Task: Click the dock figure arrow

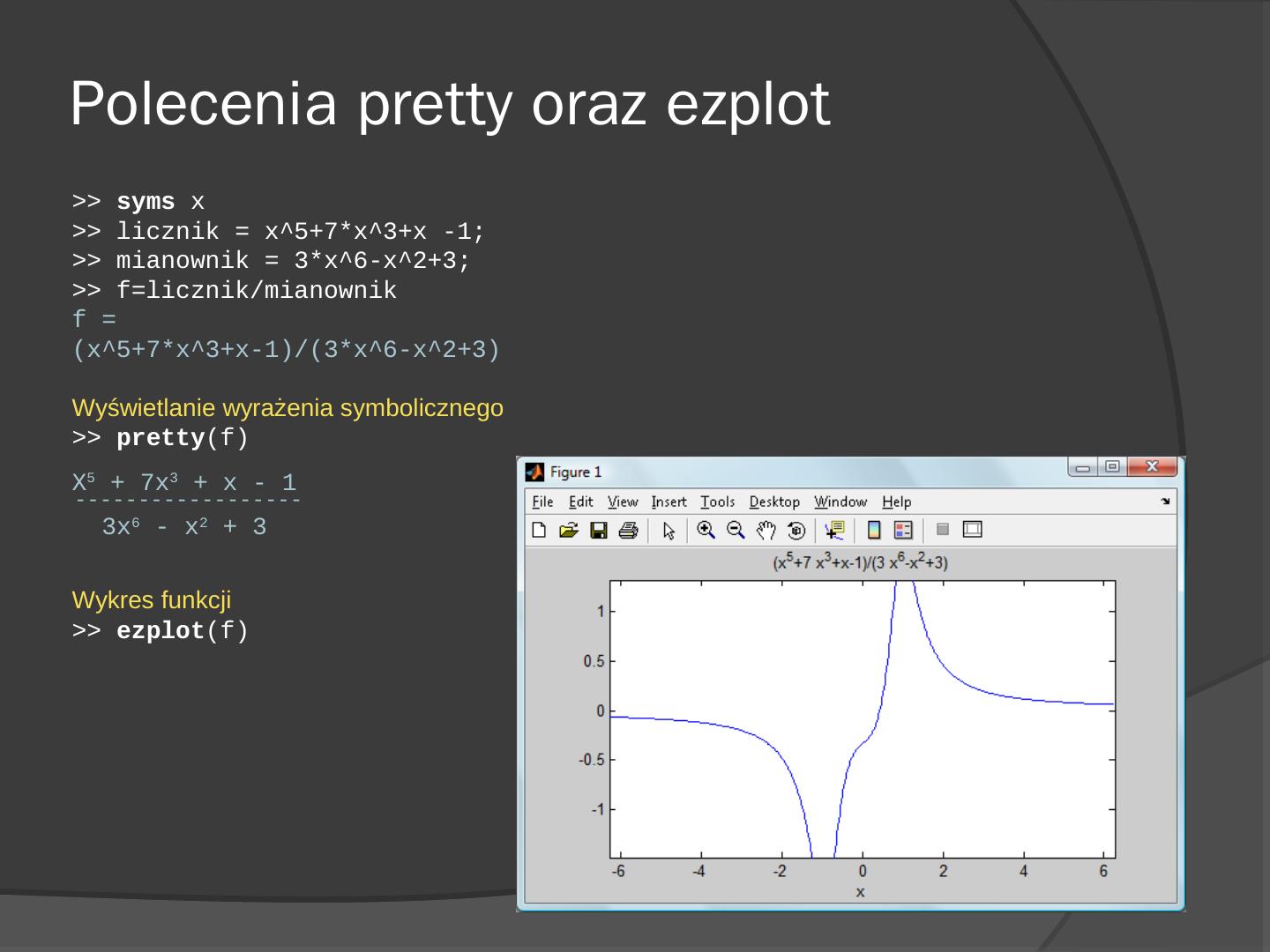Action: tap(1165, 502)
